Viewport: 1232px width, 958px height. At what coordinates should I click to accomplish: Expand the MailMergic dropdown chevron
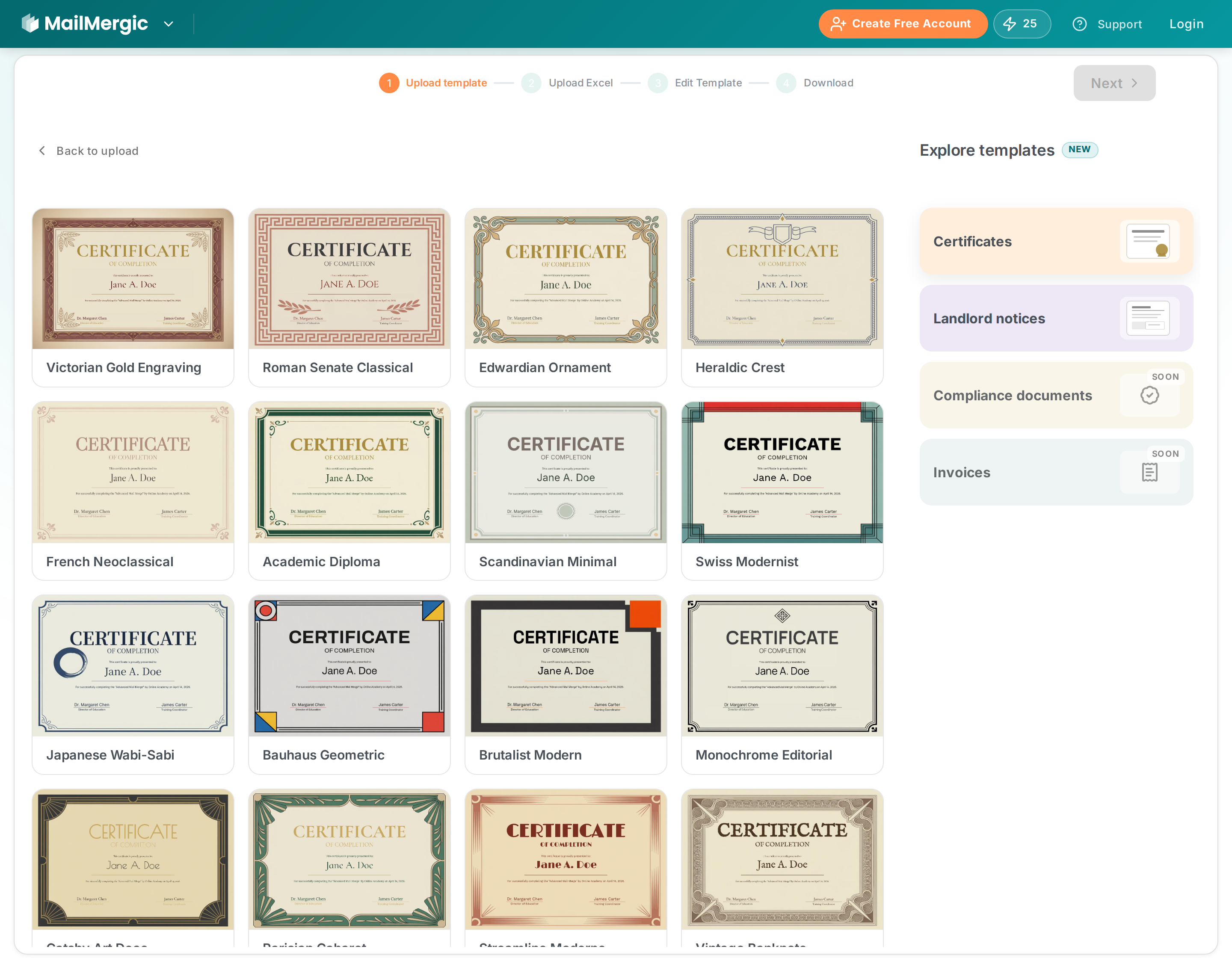tap(168, 24)
